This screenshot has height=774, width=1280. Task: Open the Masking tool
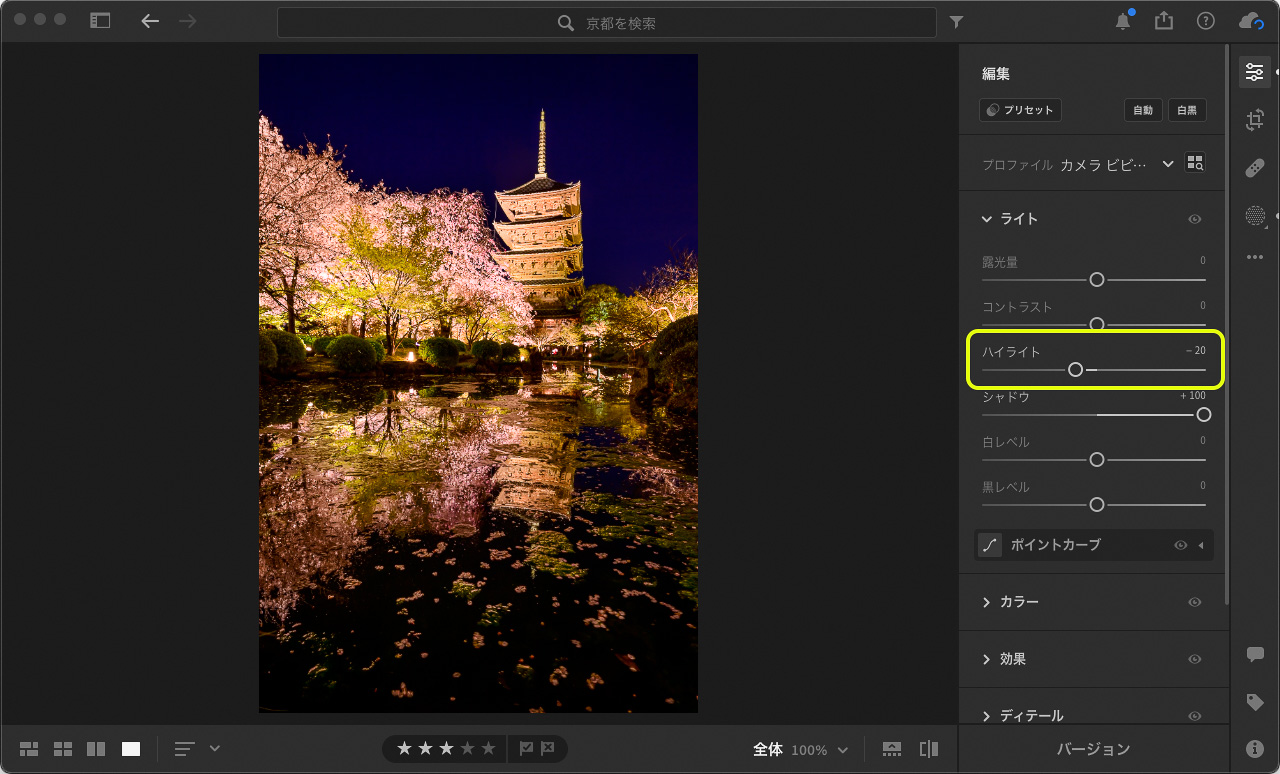click(1254, 215)
